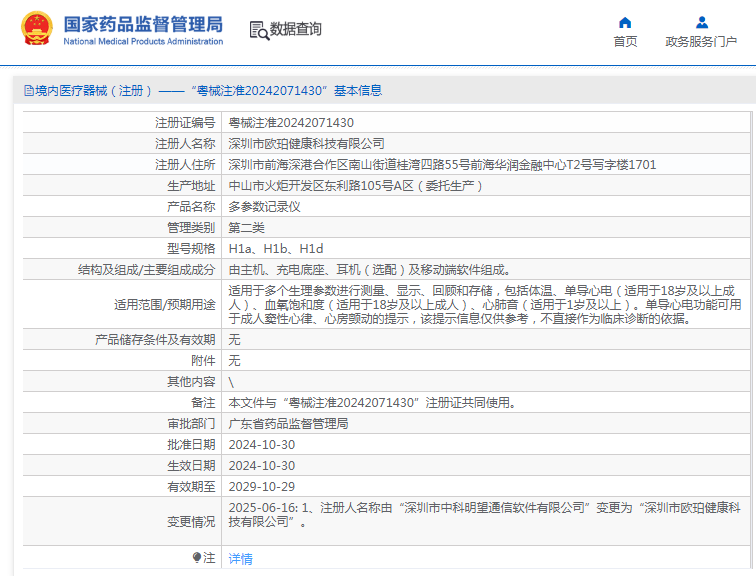The width and height of the screenshot is (756, 576).
Task: Click the backslash value beside 其他内容
Action: coord(231,382)
